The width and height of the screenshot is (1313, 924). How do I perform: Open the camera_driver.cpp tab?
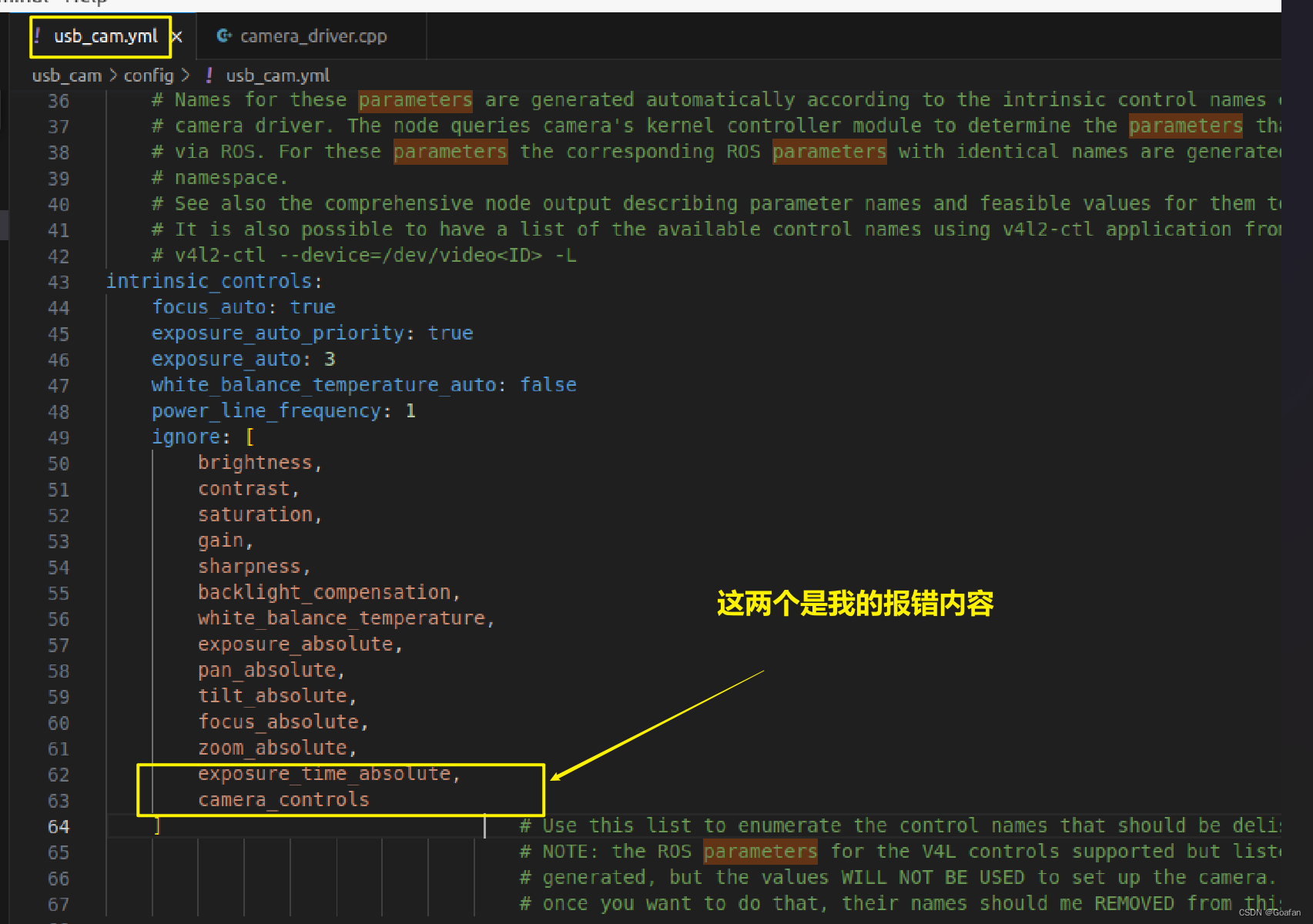pos(313,36)
